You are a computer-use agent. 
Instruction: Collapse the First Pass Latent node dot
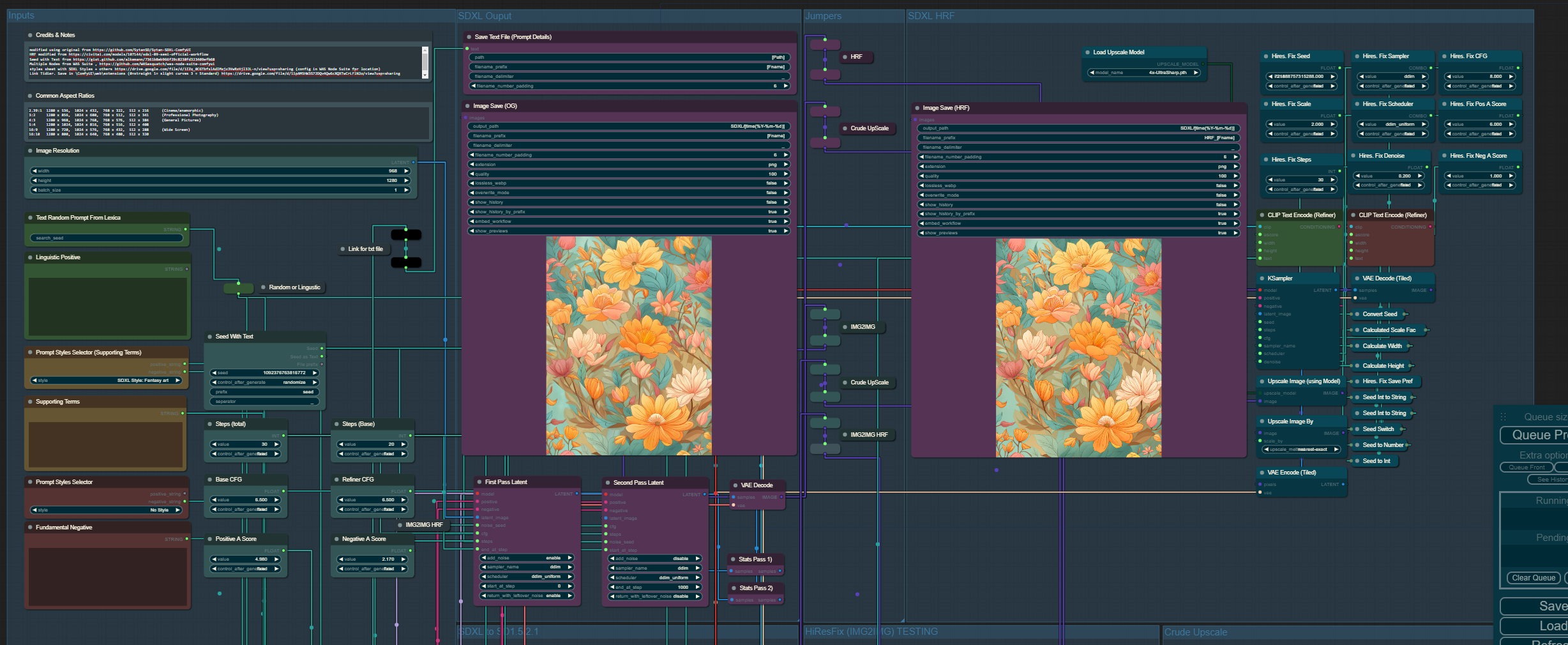coord(479,482)
